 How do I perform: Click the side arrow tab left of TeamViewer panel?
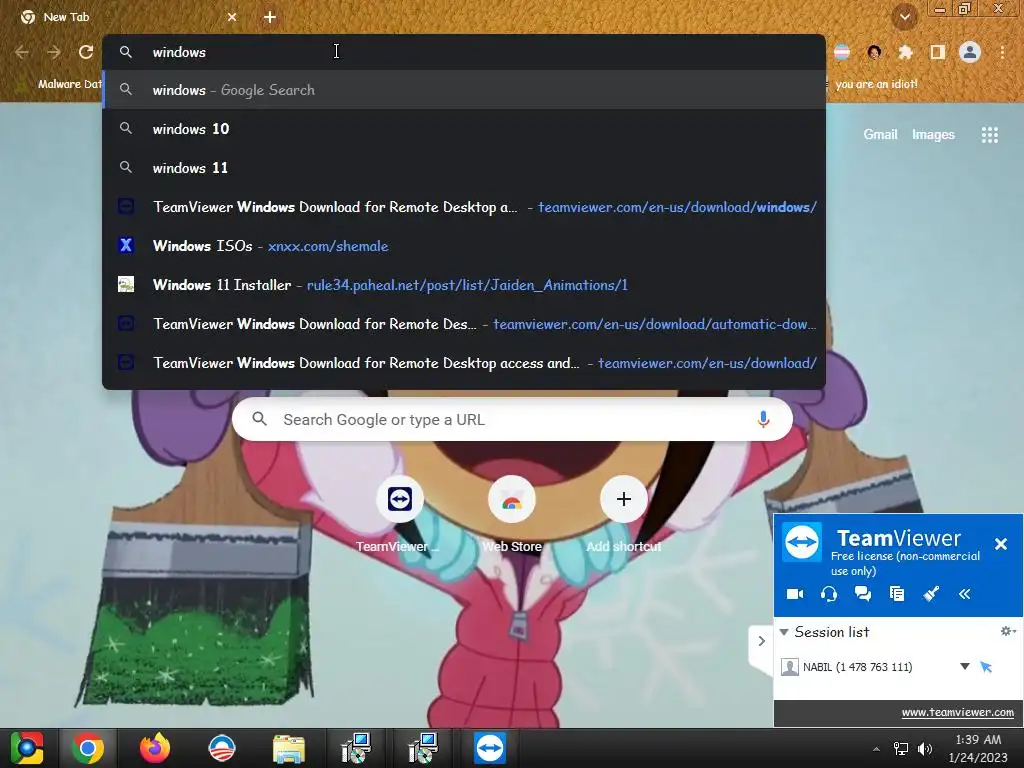(761, 641)
